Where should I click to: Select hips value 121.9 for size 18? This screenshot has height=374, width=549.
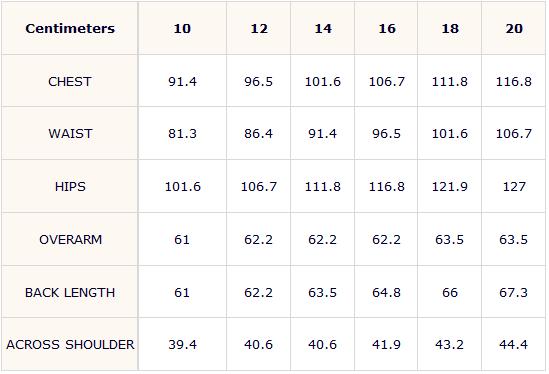[450, 187]
